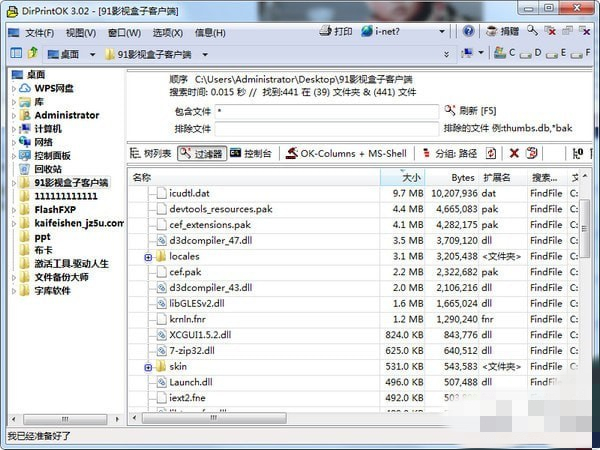Open the 视图(V) menu
Viewport: 600px width, 450px height.
click(81, 33)
